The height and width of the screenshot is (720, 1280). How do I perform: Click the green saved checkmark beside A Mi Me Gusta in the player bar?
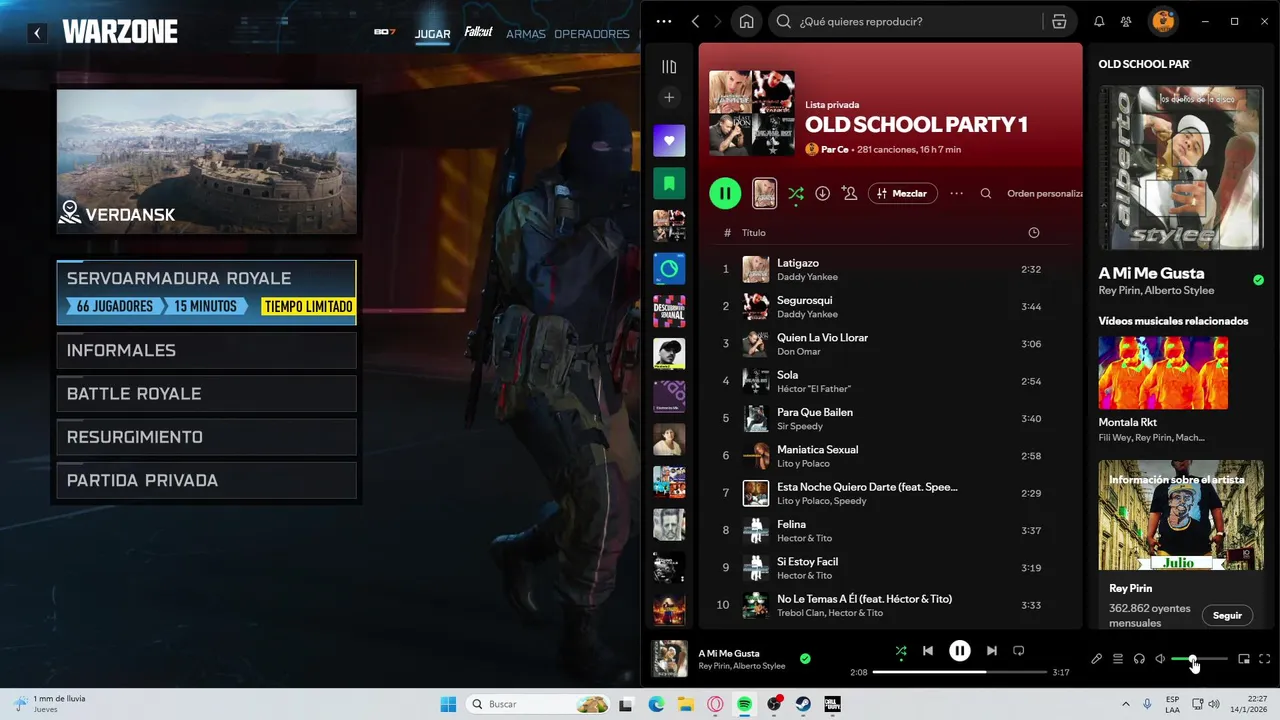805,659
